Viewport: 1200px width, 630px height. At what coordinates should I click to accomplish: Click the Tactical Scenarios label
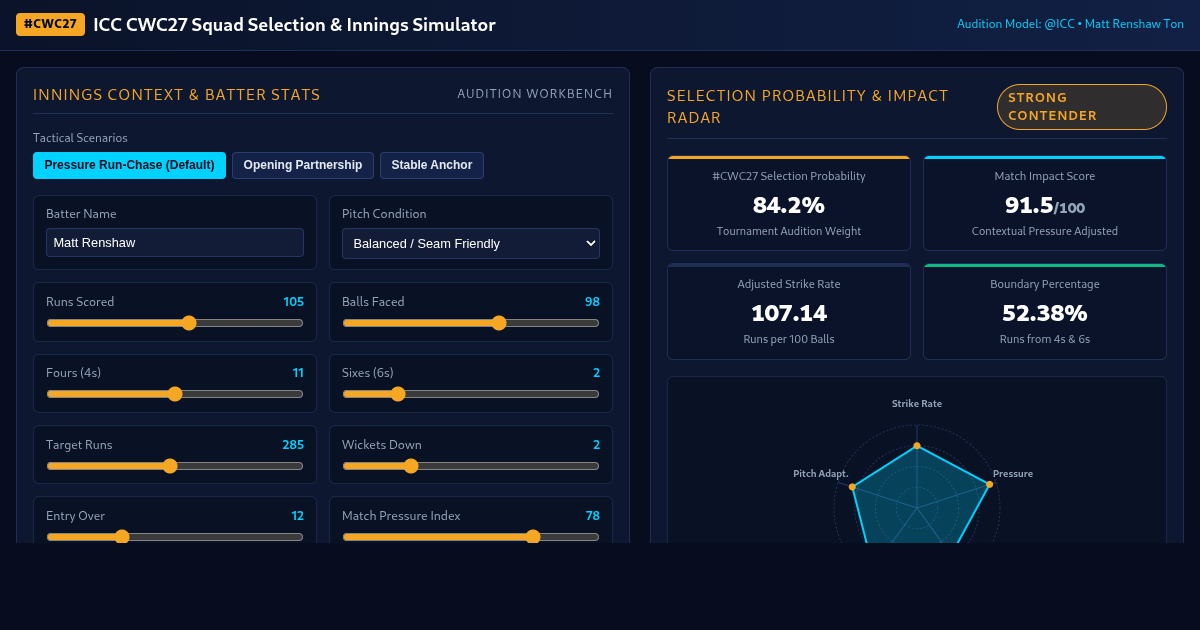pyautogui.click(x=80, y=138)
